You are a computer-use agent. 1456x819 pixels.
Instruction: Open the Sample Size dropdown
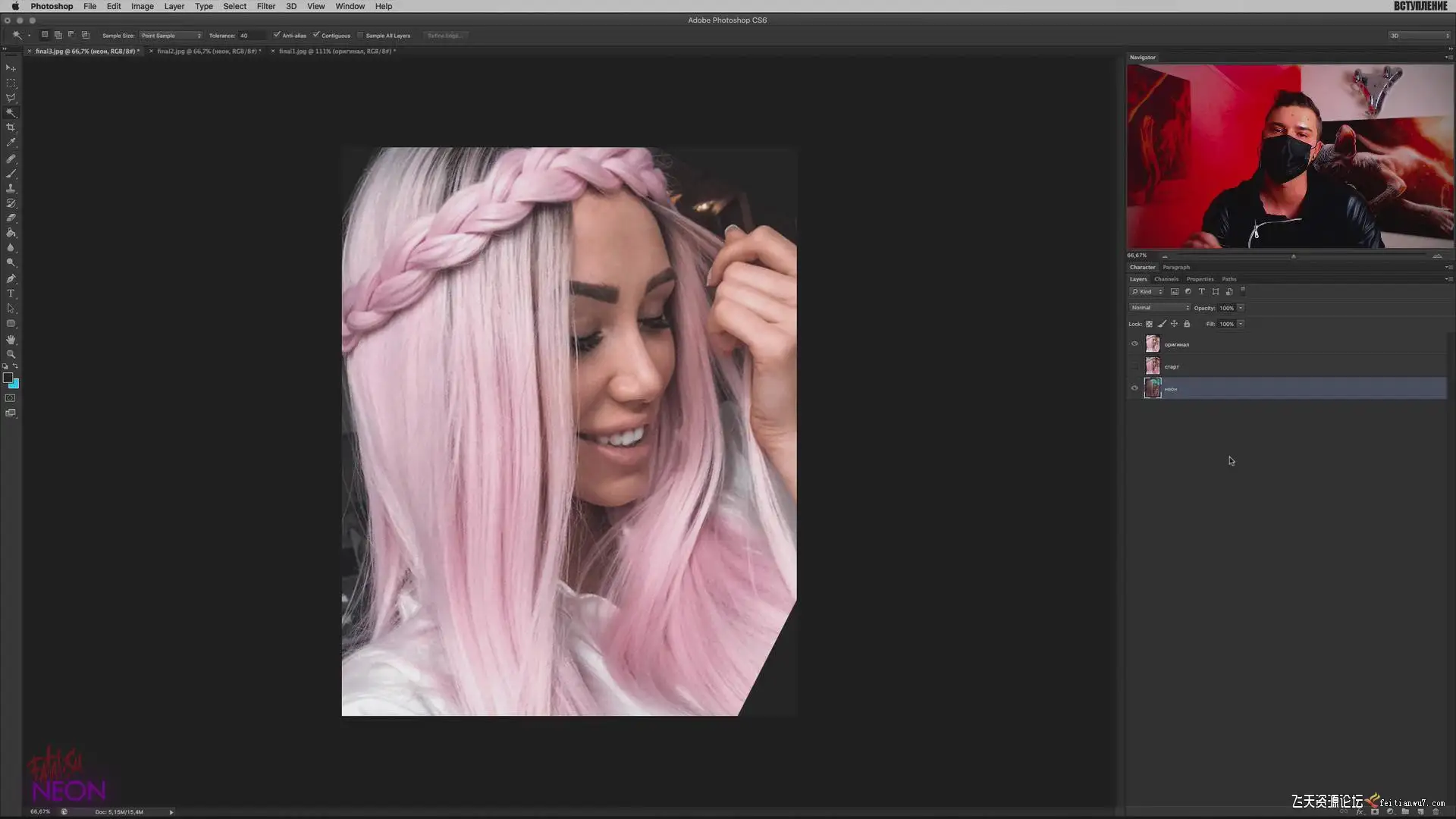click(x=171, y=36)
